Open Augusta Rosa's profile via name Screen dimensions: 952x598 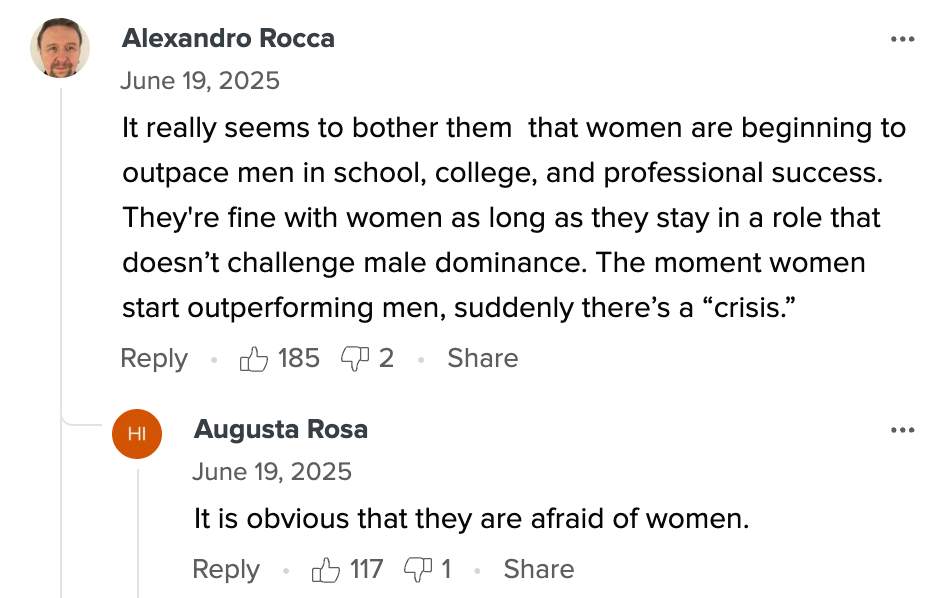tap(280, 429)
